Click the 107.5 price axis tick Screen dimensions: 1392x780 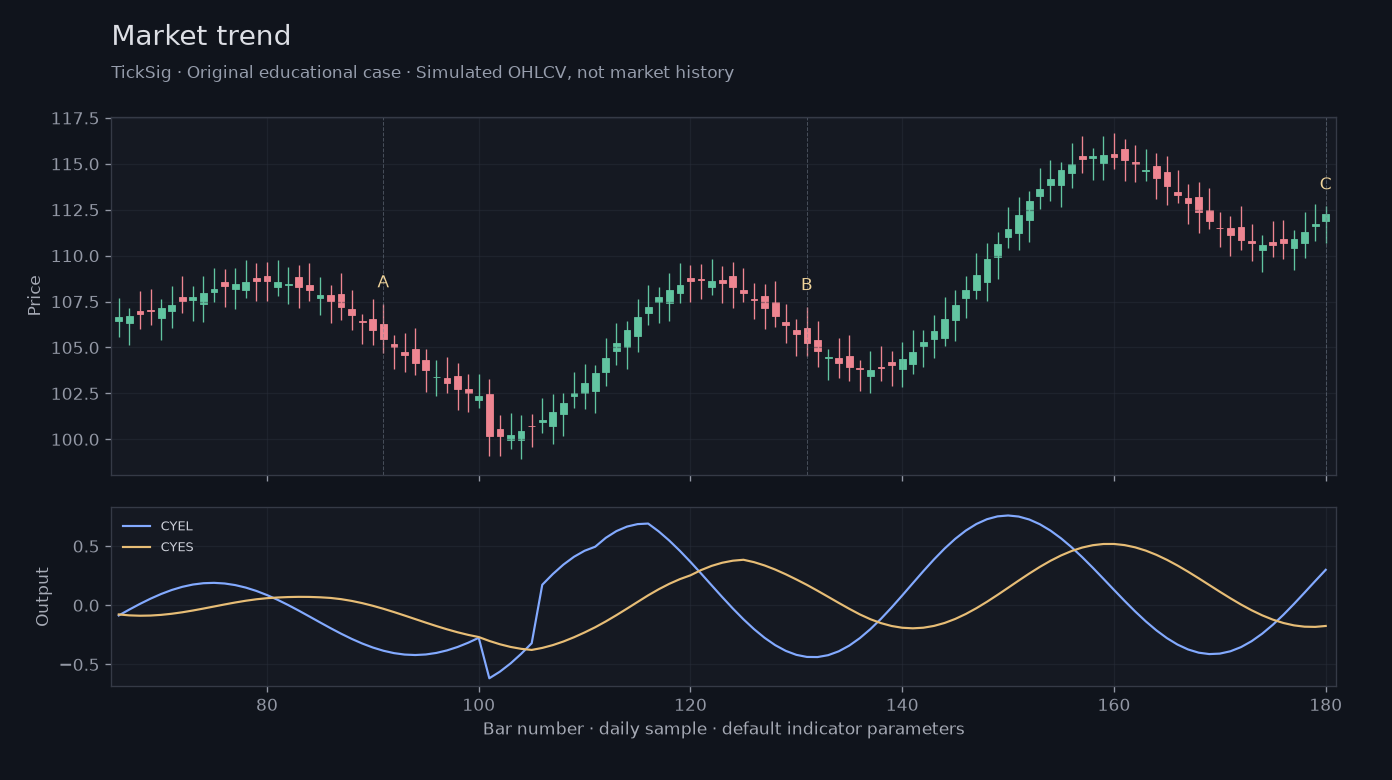click(x=75, y=303)
